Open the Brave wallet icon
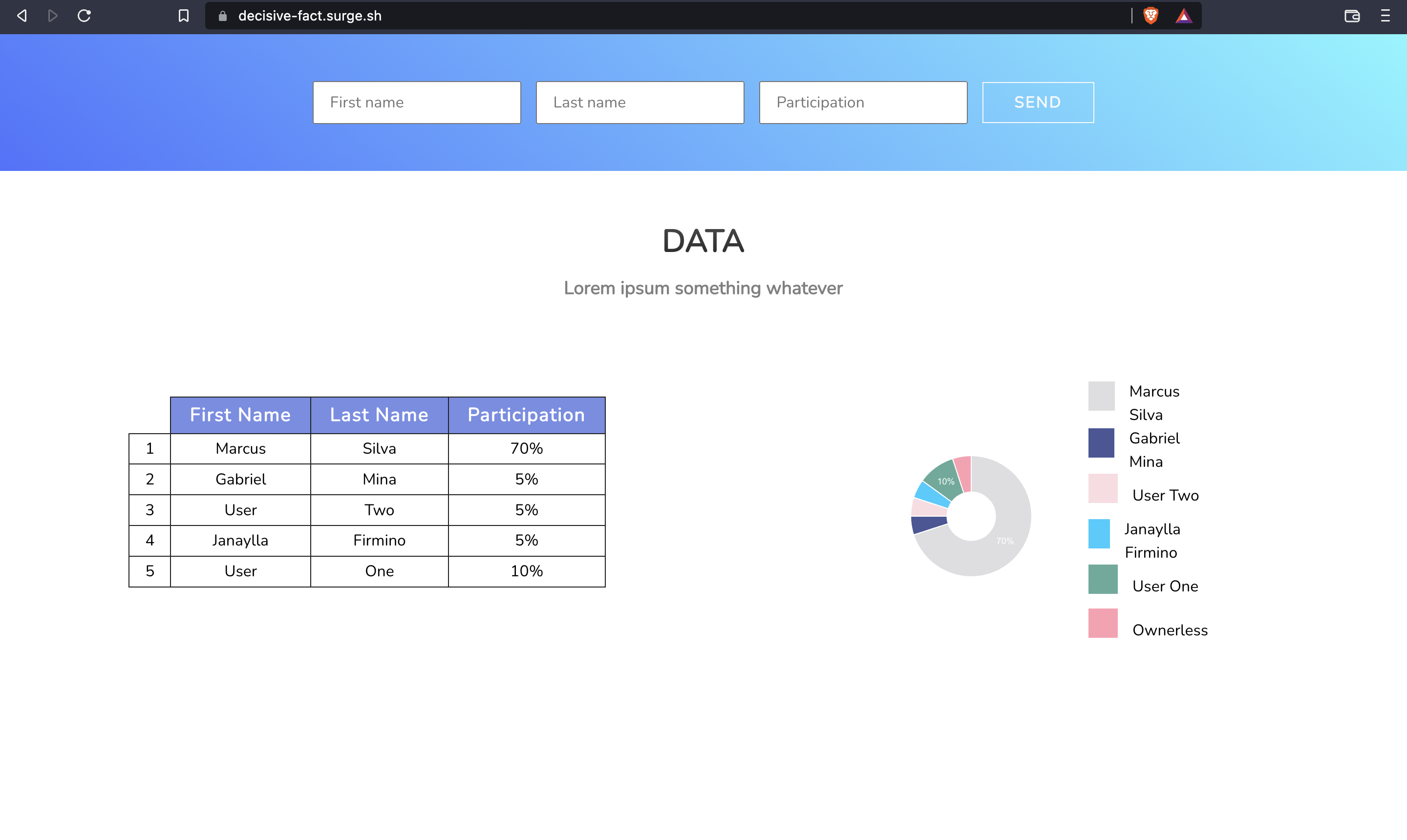1407x840 pixels. 1352,16
